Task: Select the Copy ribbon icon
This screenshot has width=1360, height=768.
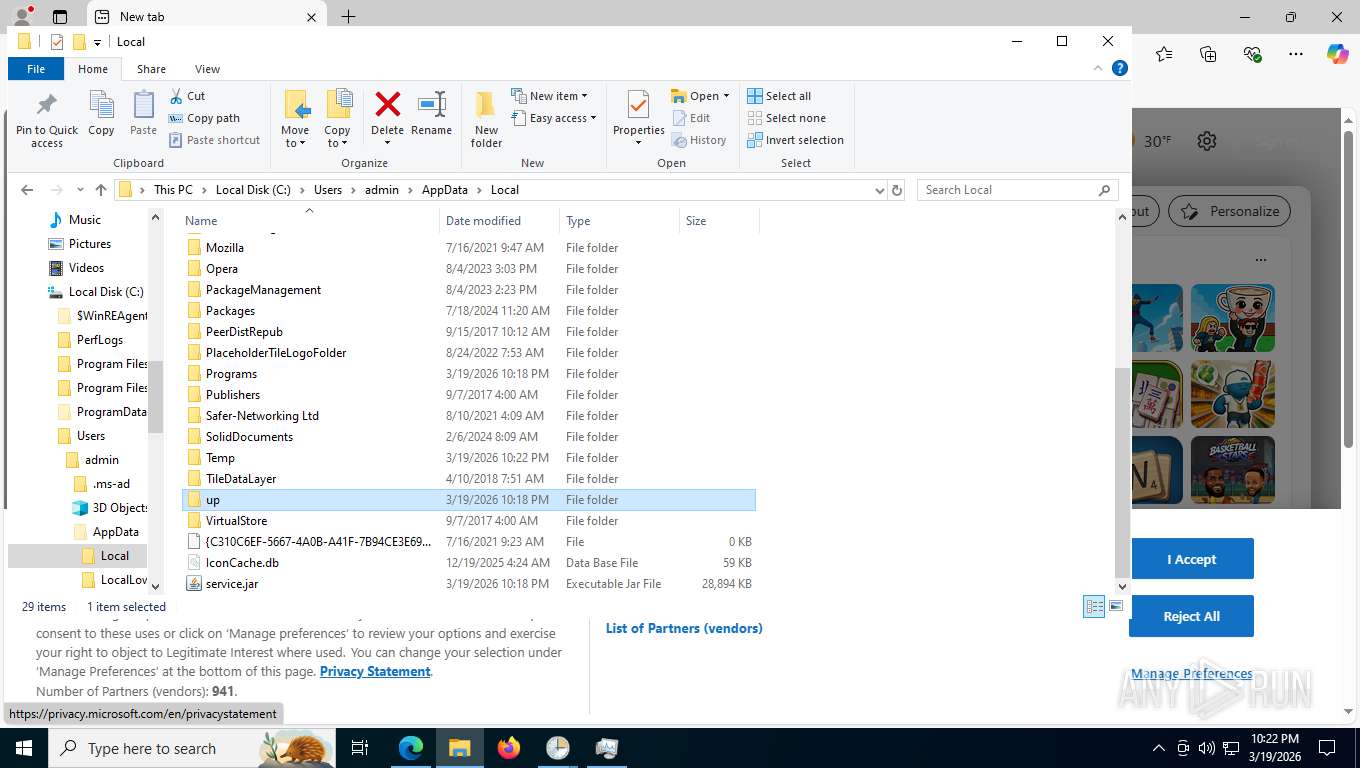Action: (101, 114)
